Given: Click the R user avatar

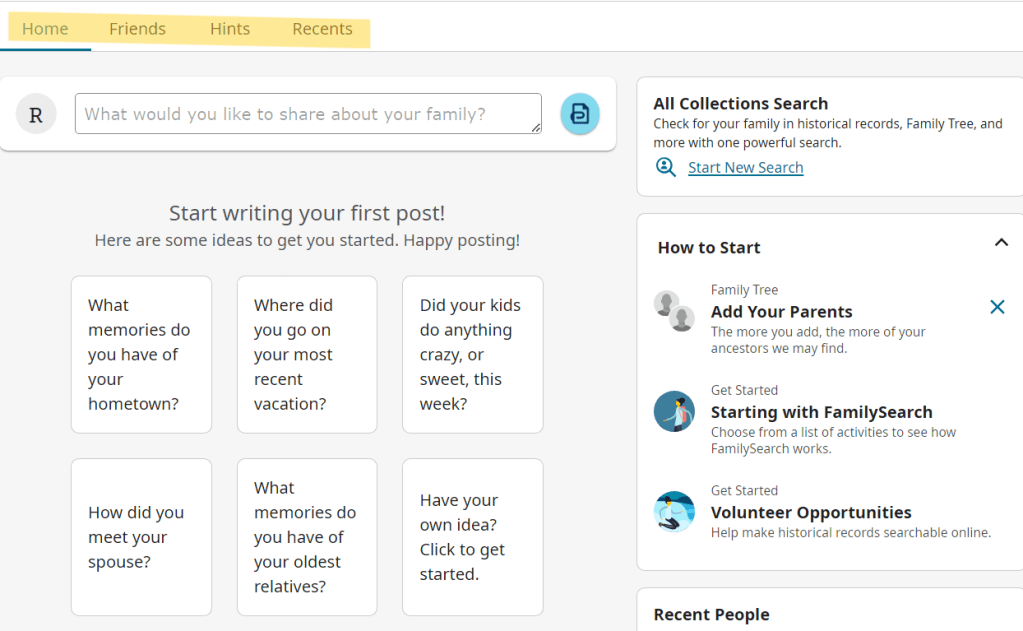Looking at the screenshot, I should point(36,114).
